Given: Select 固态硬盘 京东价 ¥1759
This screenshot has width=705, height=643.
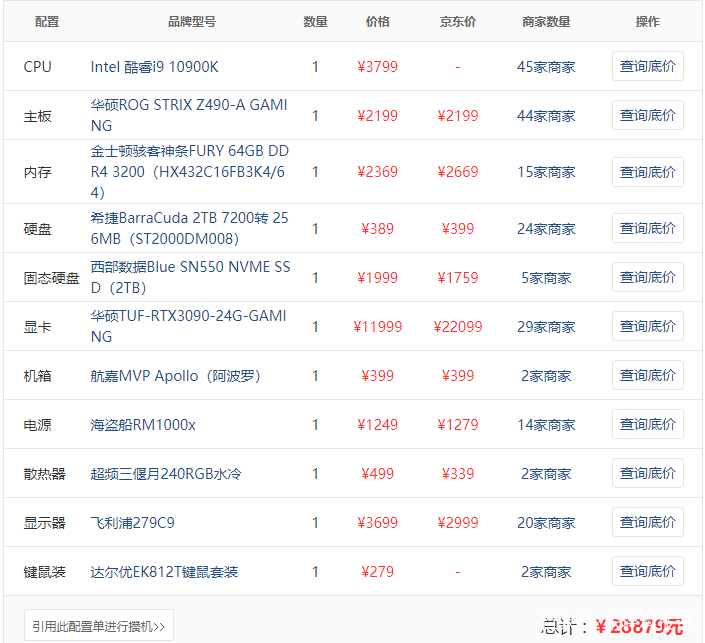Looking at the screenshot, I should 458,278.
